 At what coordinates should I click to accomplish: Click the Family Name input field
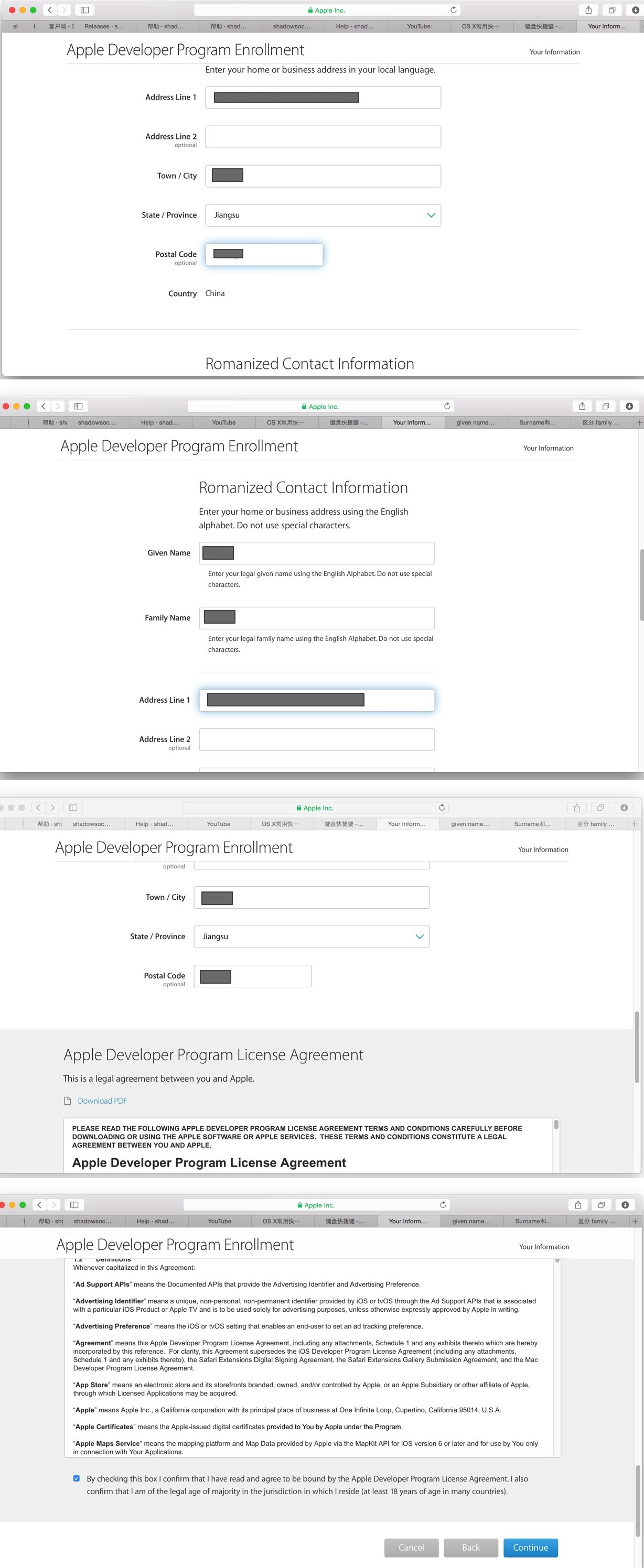click(x=317, y=618)
